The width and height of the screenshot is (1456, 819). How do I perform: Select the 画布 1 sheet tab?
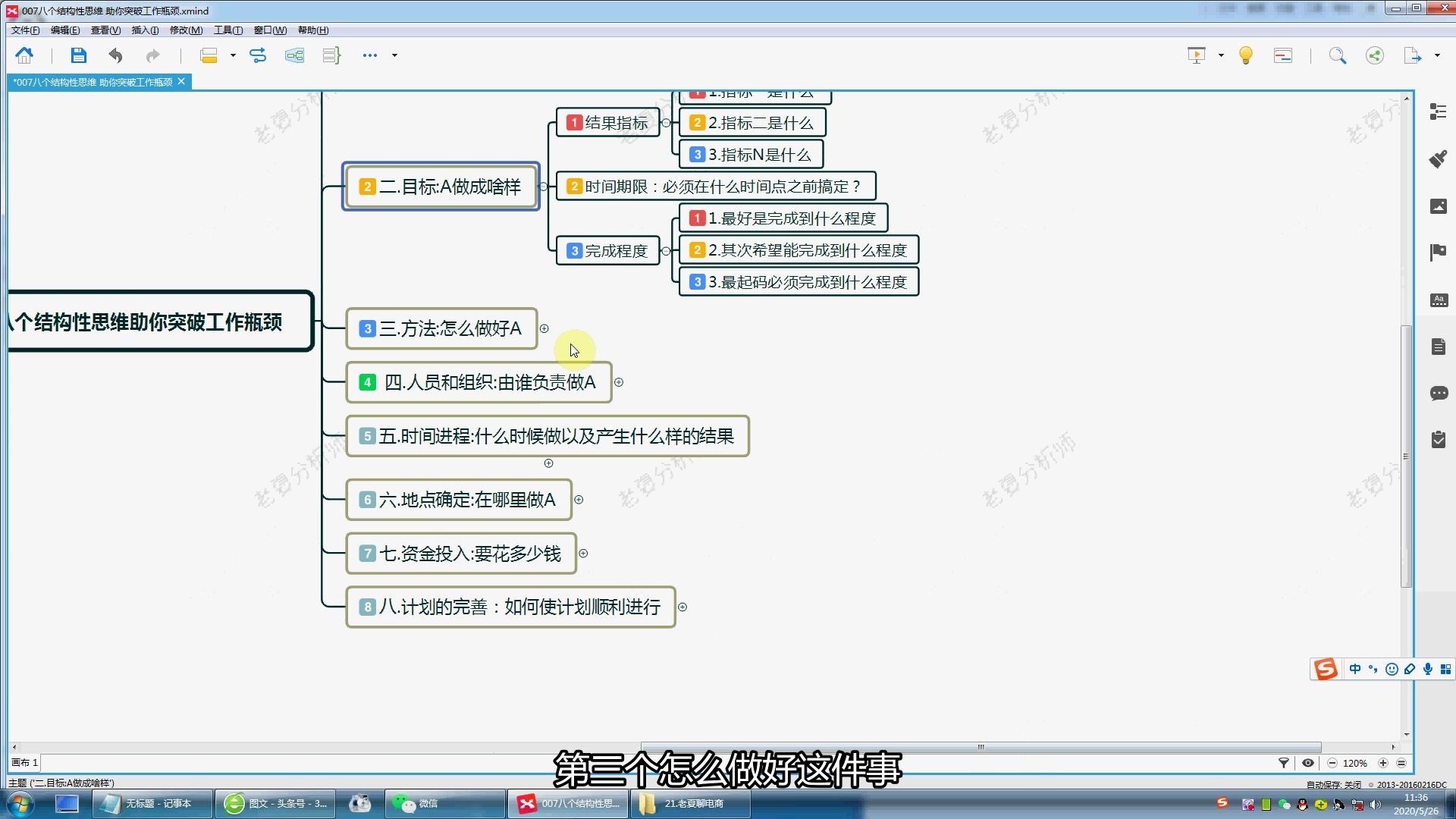24,763
